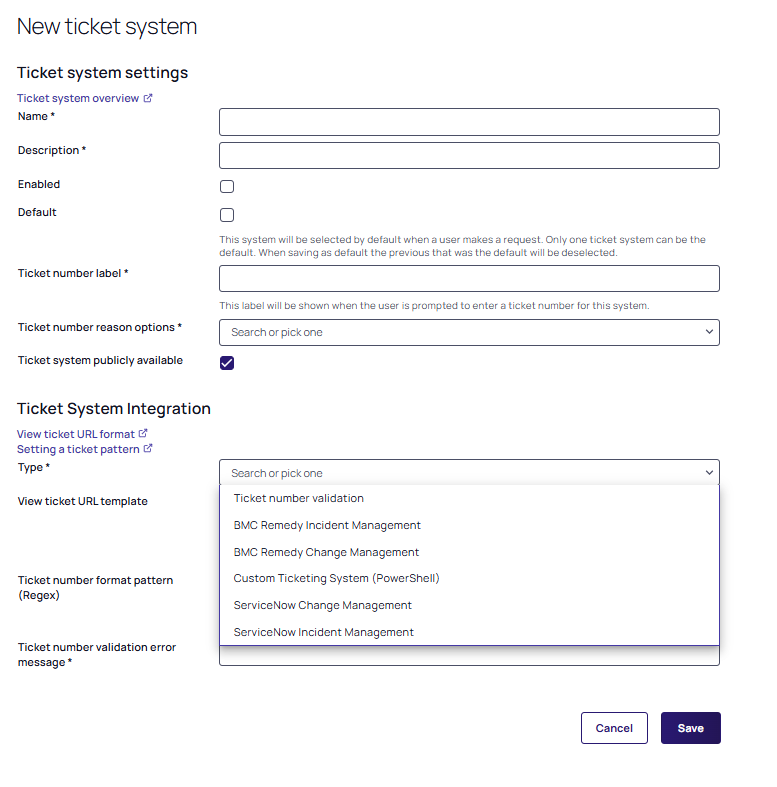Choose BMC Remedy Incident Management option
This screenshot has width=777, height=787.
pos(327,525)
